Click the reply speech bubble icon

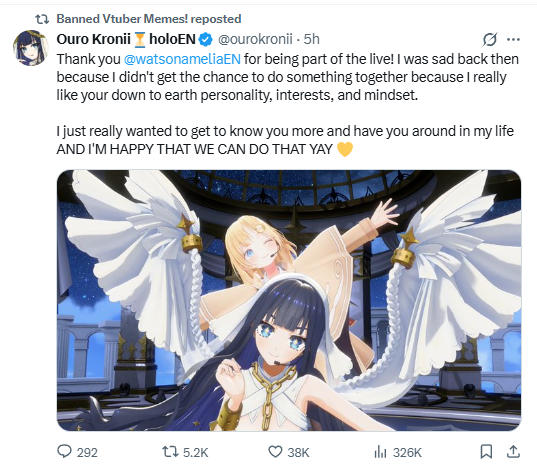(64, 452)
